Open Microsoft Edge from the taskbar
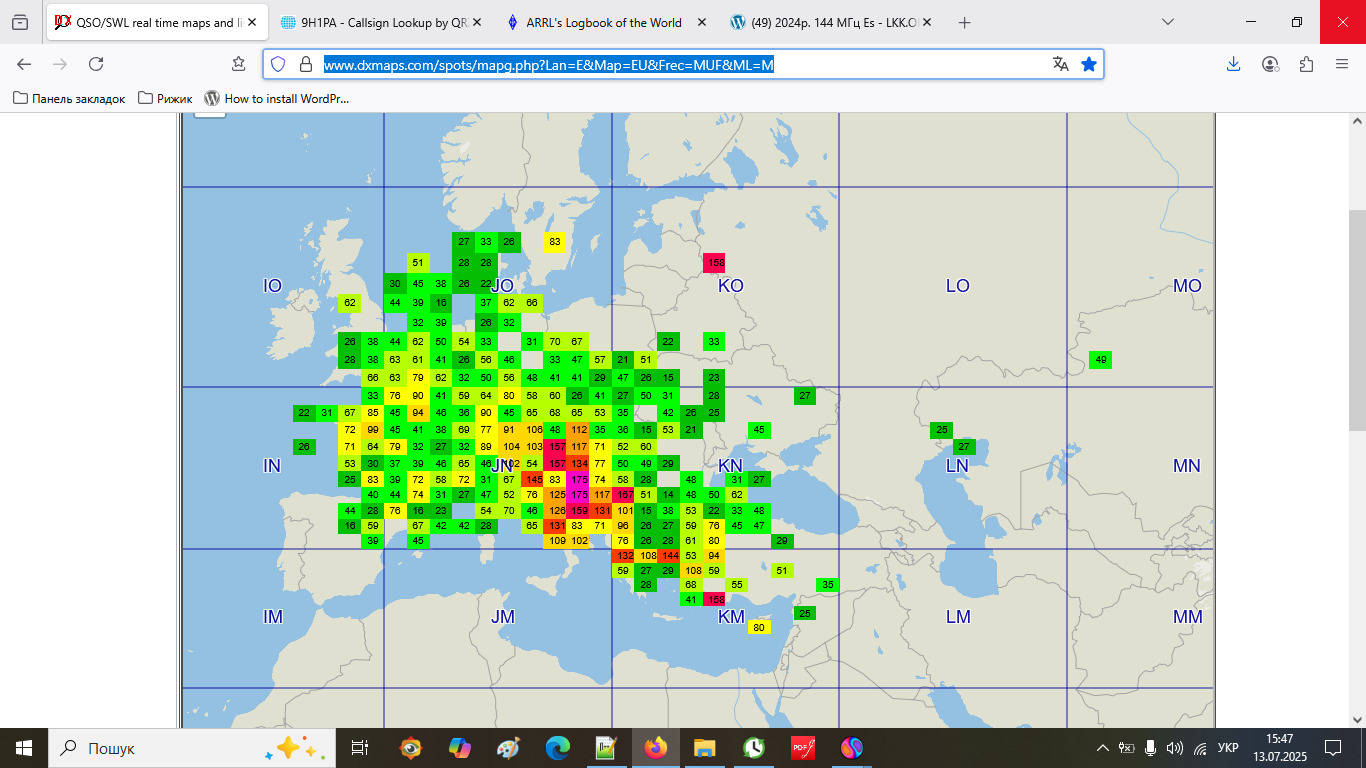Image resolution: width=1366 pixels, height=768 pixels. tap(557, 748)
